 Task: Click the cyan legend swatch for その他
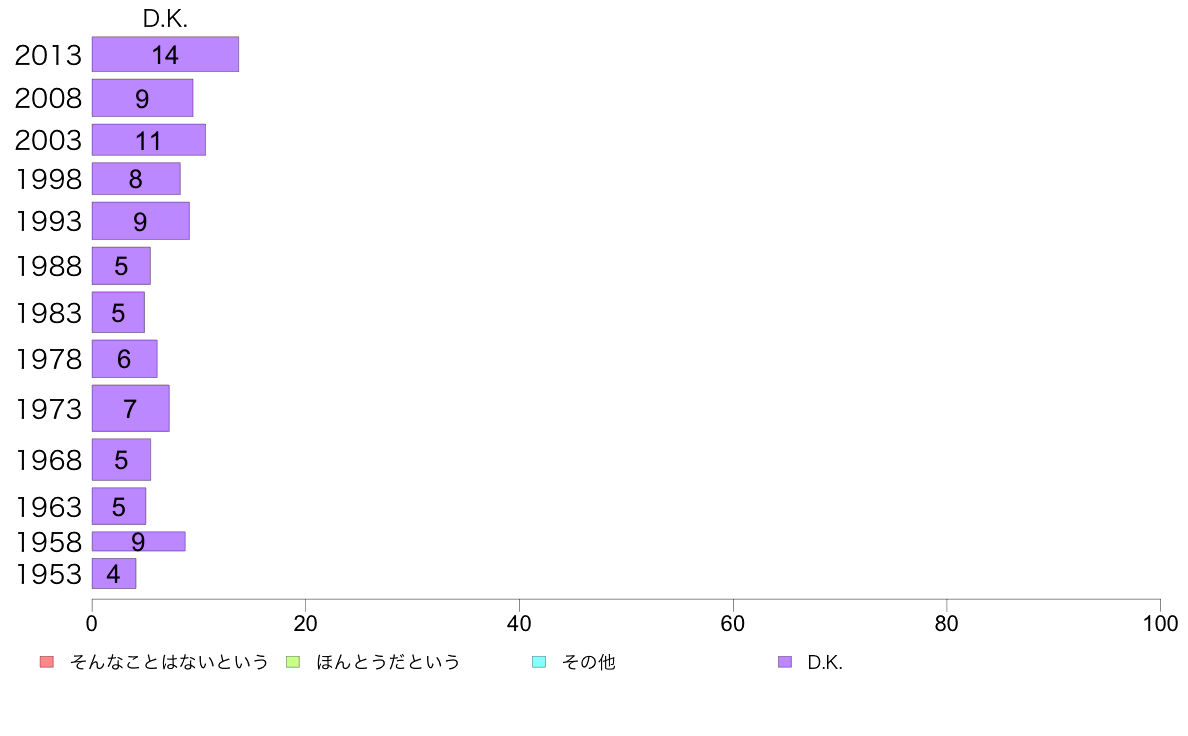click(x=539, y=662)
